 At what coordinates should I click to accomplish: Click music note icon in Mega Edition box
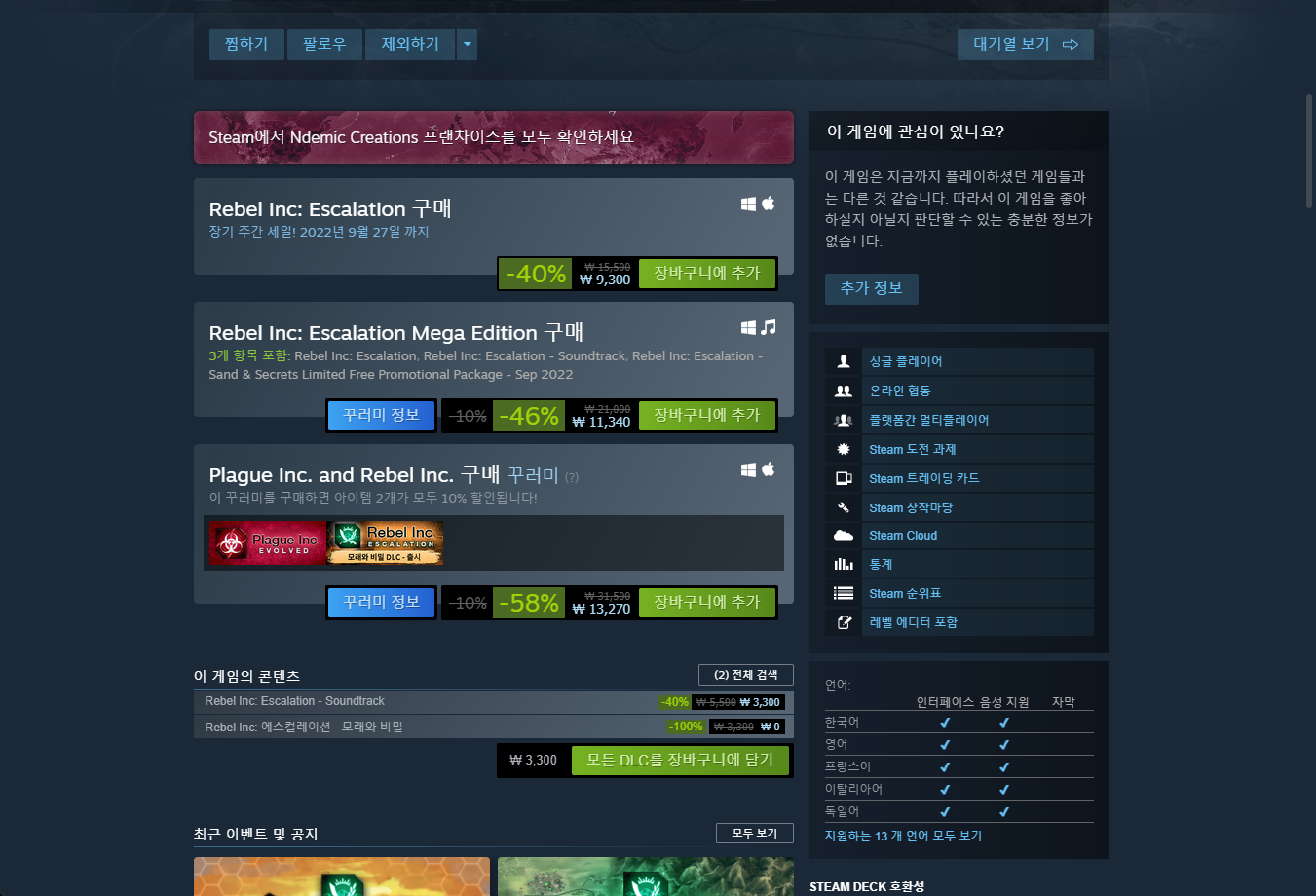point(769,327)
